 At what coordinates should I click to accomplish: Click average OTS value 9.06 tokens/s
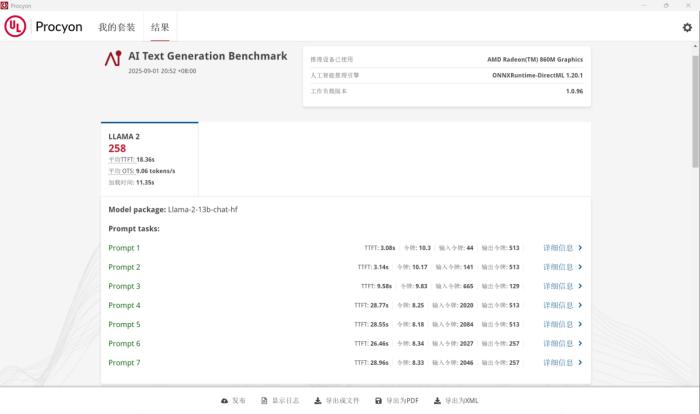click(x=155, y=171)
